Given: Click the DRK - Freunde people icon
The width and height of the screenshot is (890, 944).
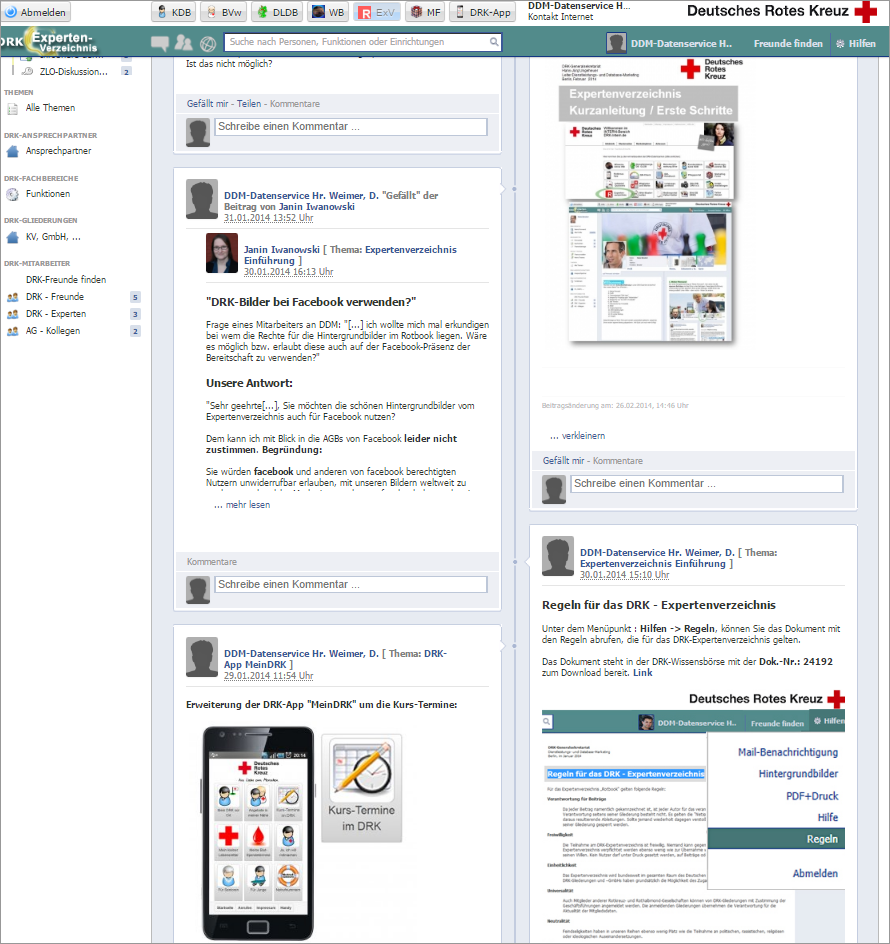Looking at the screenshot, I should pos(13,297).
